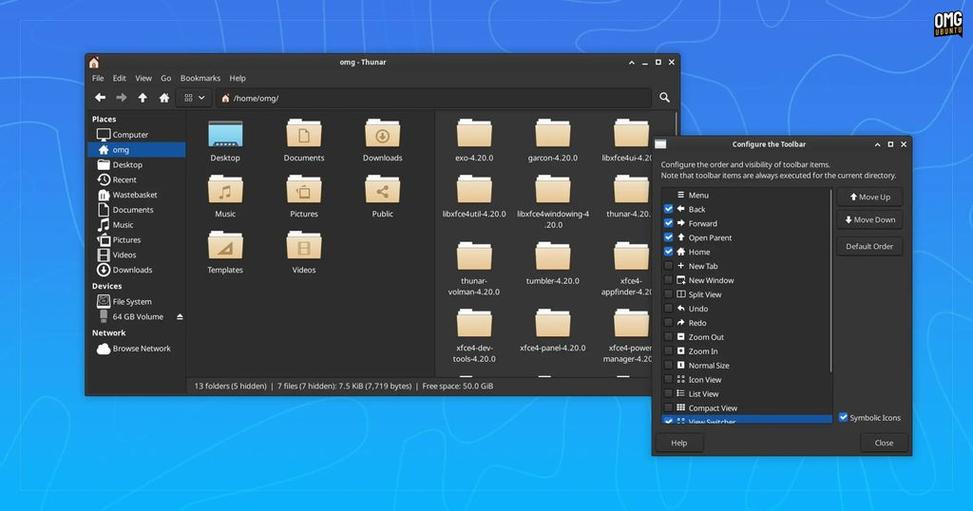Enable the Split View checkbox
This screenshot has width=973, height=511.
click(x=668, y=294)
